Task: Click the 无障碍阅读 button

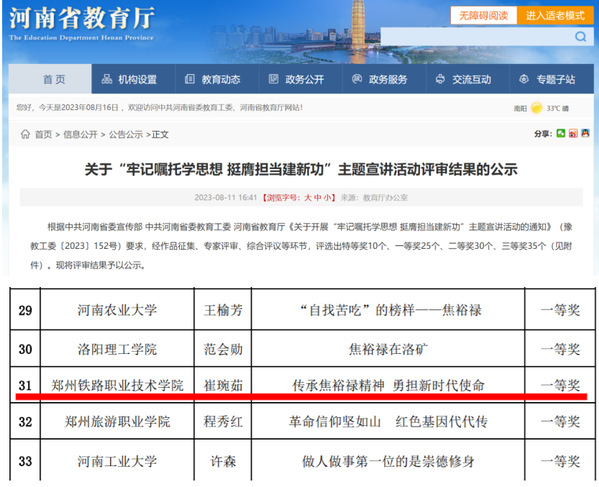Action: pyautogui.click(x=484, y=15)
